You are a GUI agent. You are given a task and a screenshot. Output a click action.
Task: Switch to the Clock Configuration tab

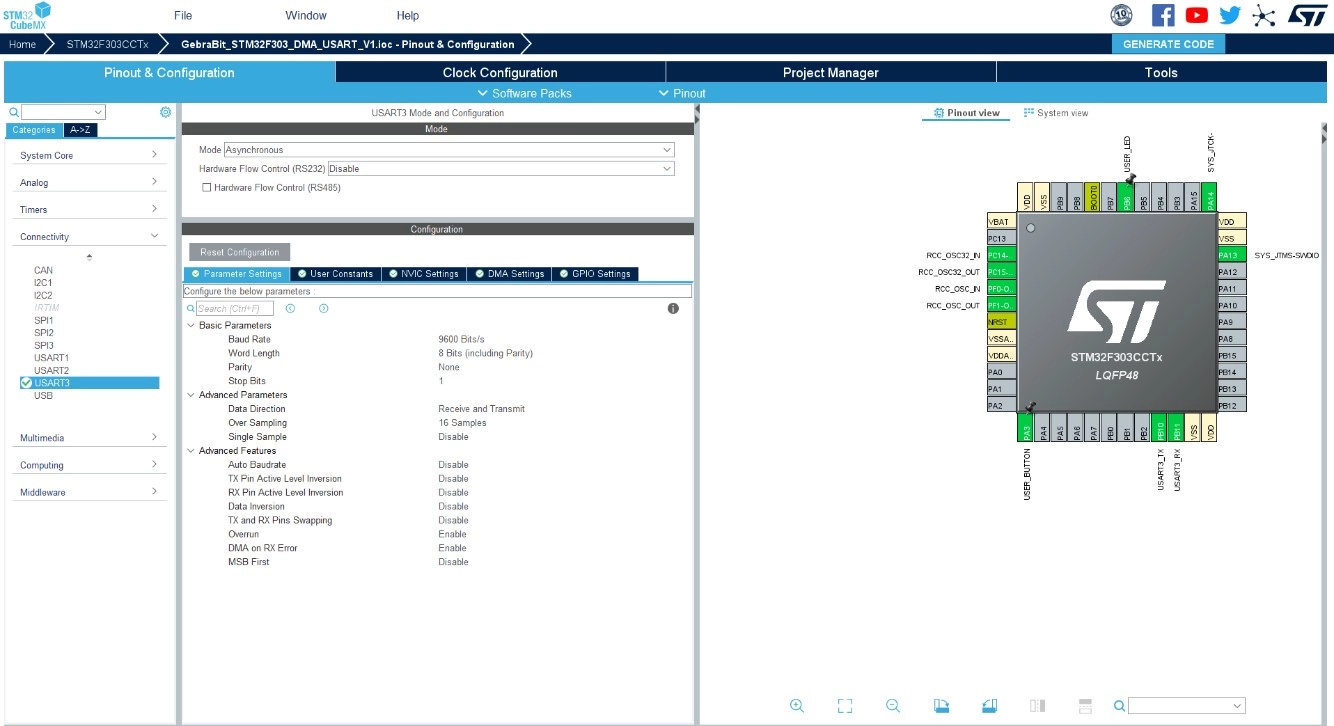(500, 72)
